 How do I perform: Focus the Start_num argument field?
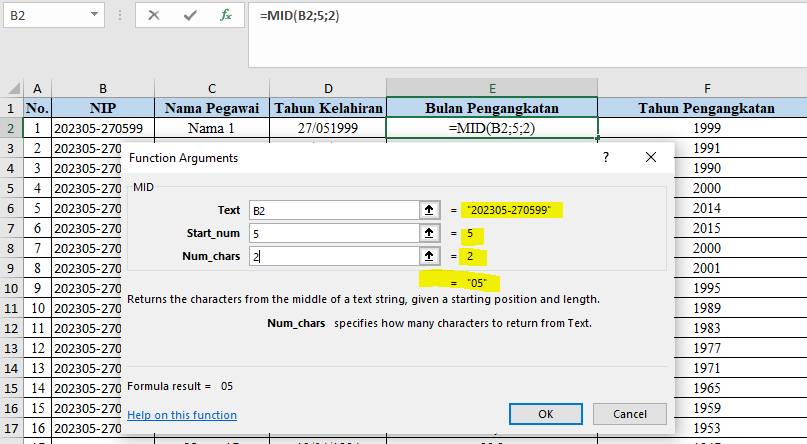335,234
